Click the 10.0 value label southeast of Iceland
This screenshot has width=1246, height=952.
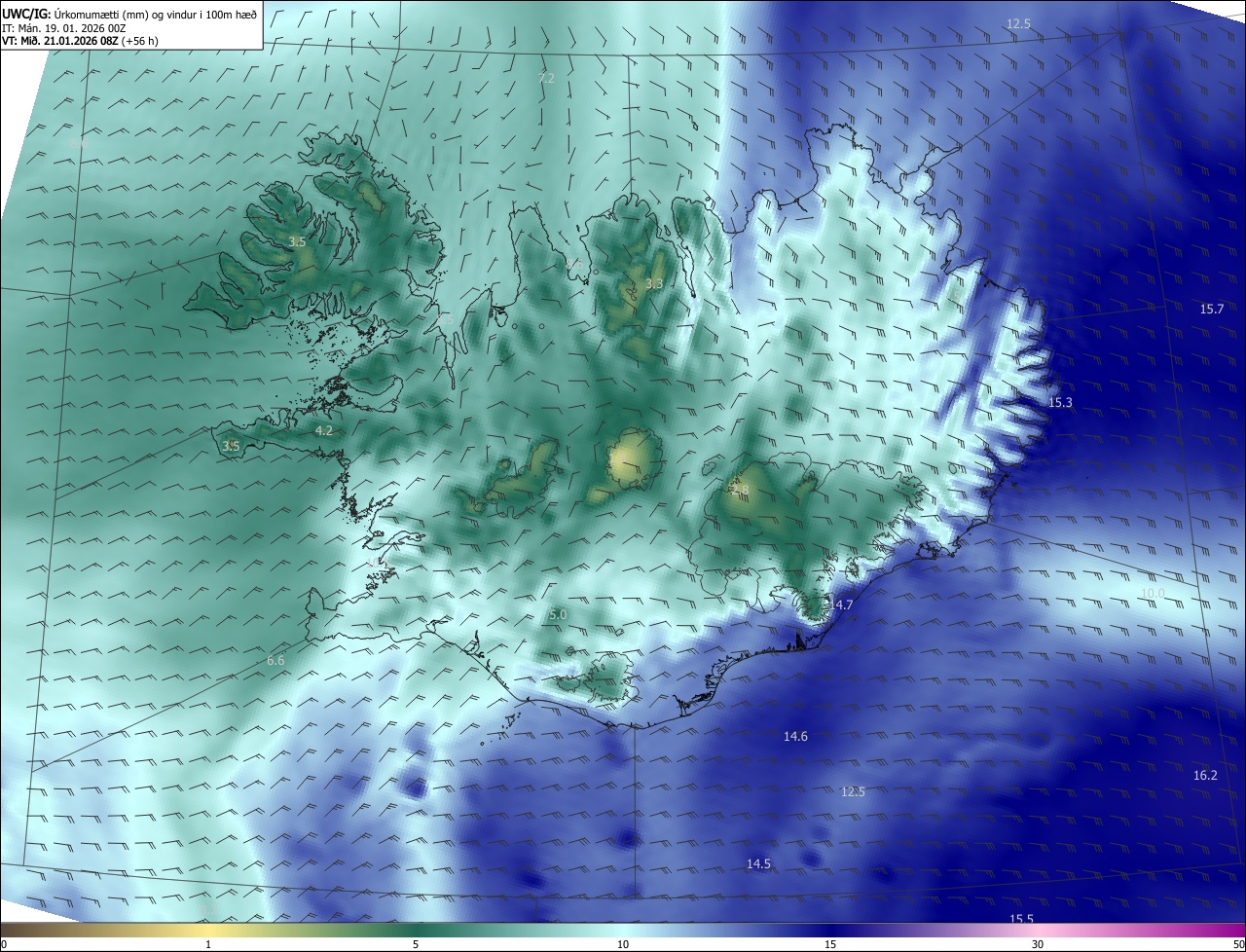pyautogui.click(x=1153, y=594)
